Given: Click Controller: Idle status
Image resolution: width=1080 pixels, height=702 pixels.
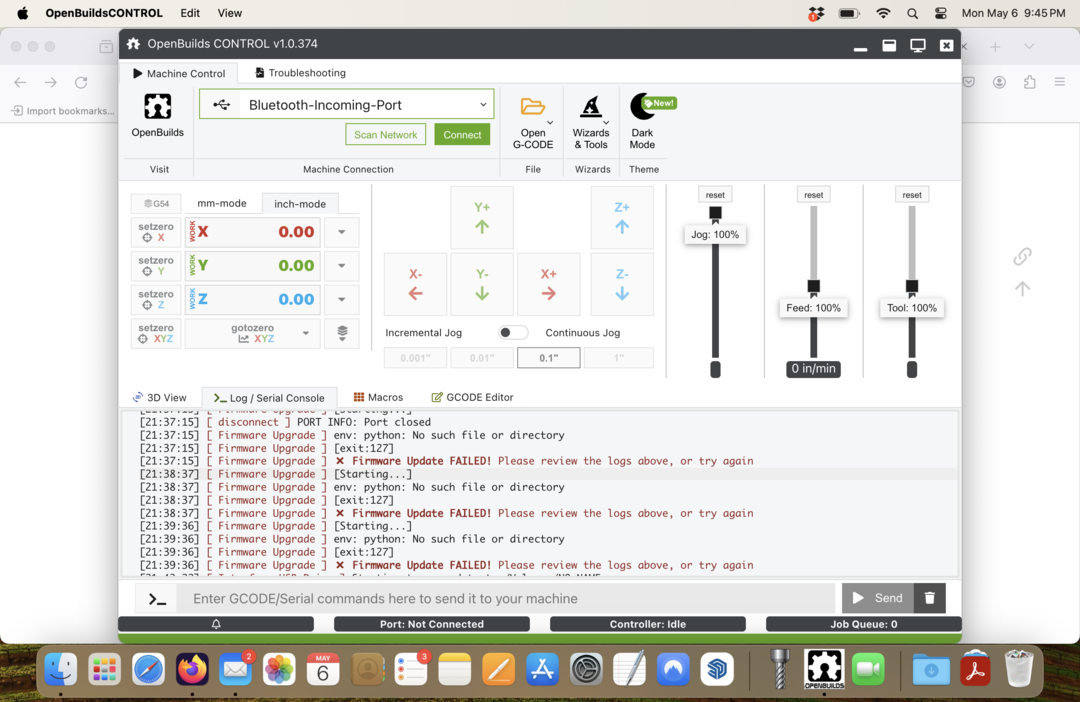Looking at the screenshot, I should 647,624.
